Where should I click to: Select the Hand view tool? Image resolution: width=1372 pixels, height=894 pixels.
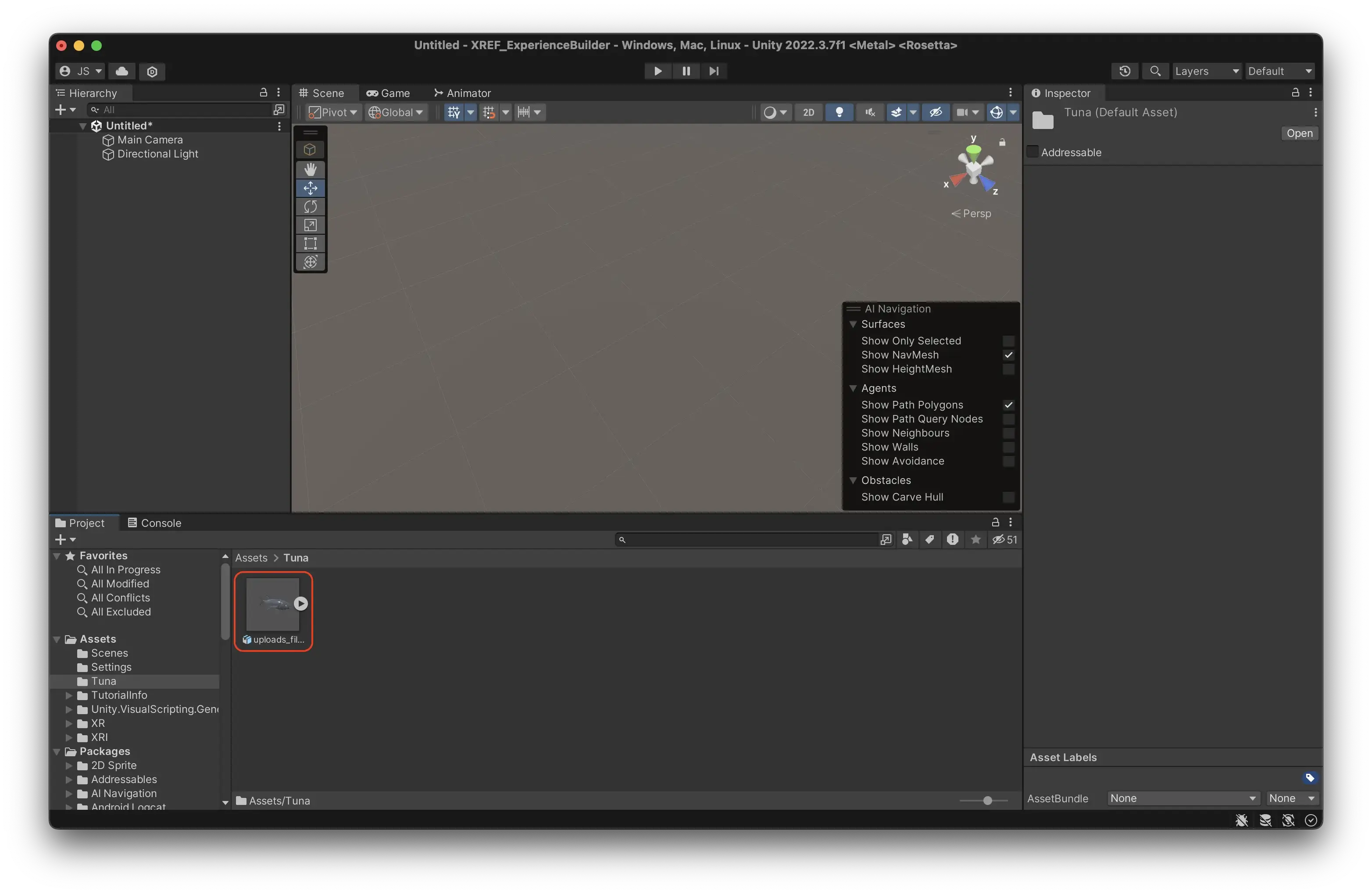click(310, 169)
